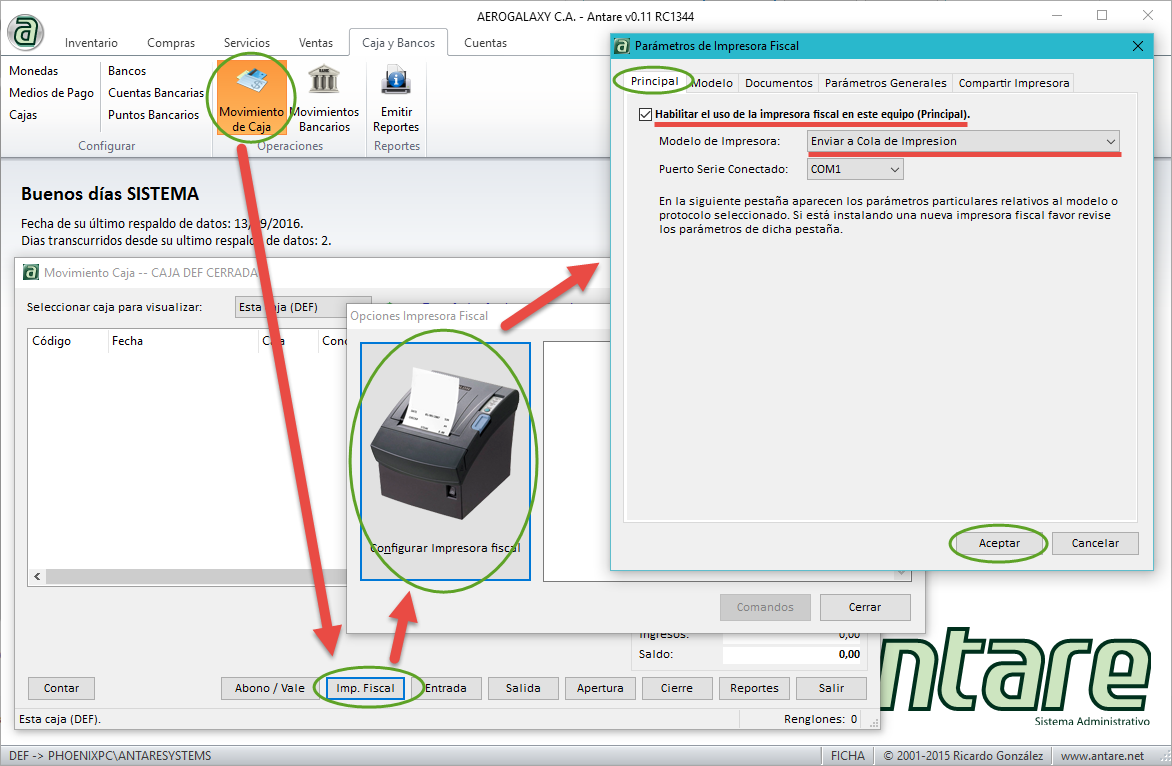Switch to the Documentos tab

pyautogui.click(x=778, y=83)
